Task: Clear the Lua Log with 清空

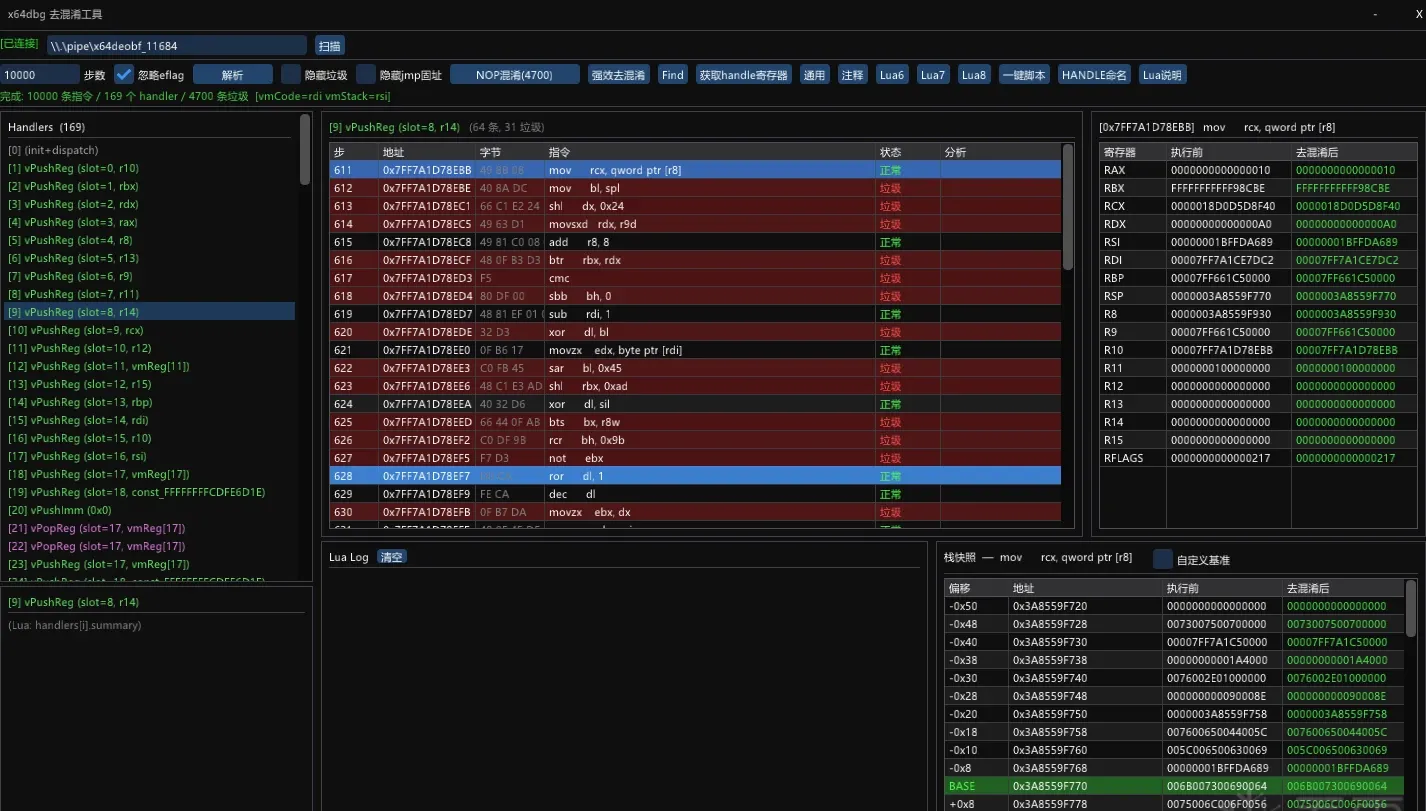Action: tap(392, 557)
